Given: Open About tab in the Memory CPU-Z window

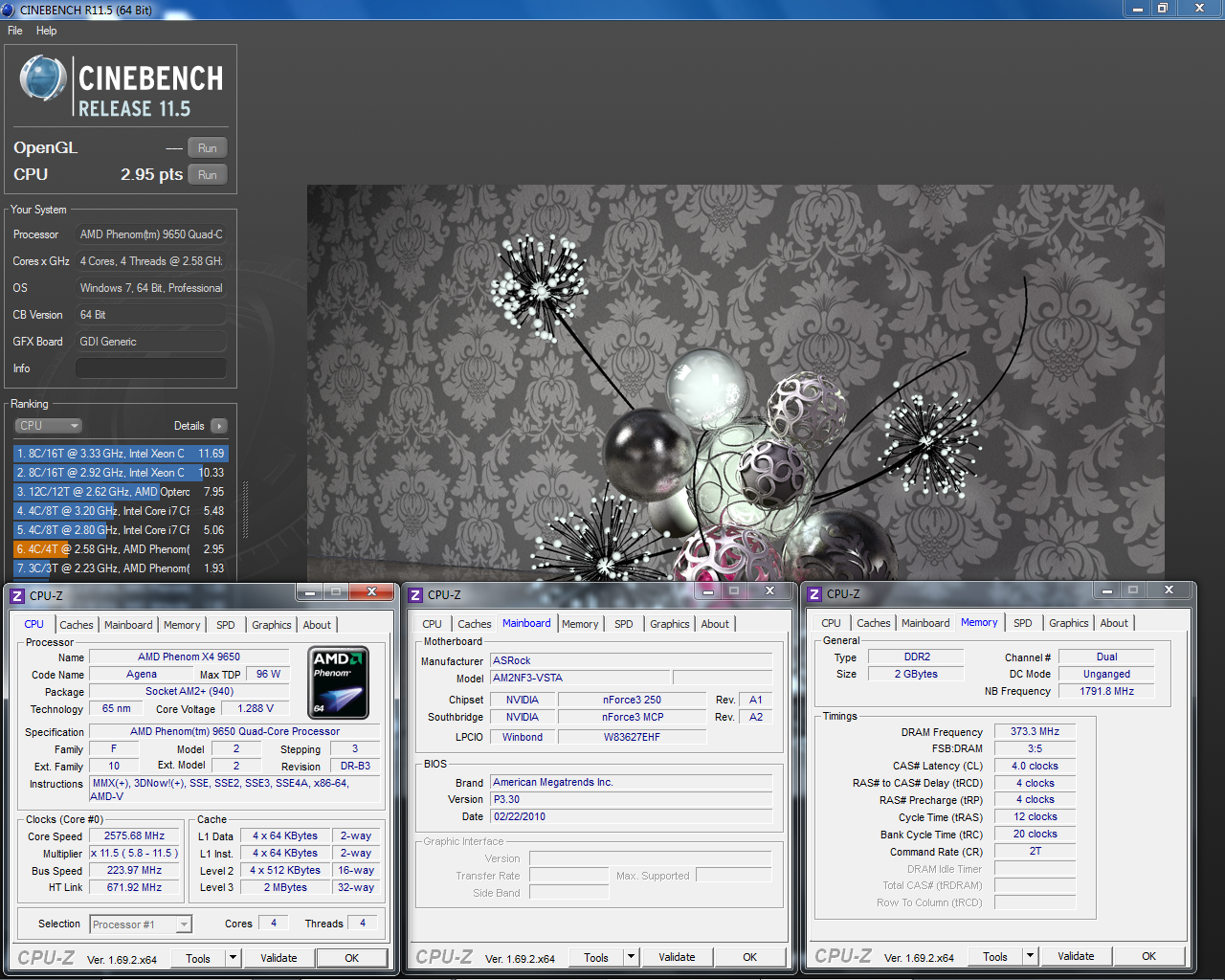Looking at the screenshot, I should [1114, 623].
